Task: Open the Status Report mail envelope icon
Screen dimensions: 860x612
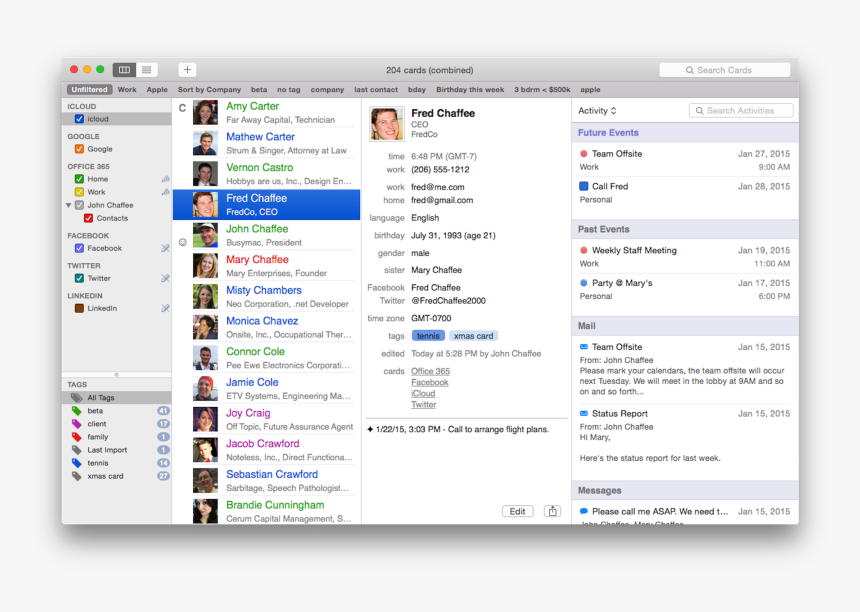Action: click(x=584, y=413)
